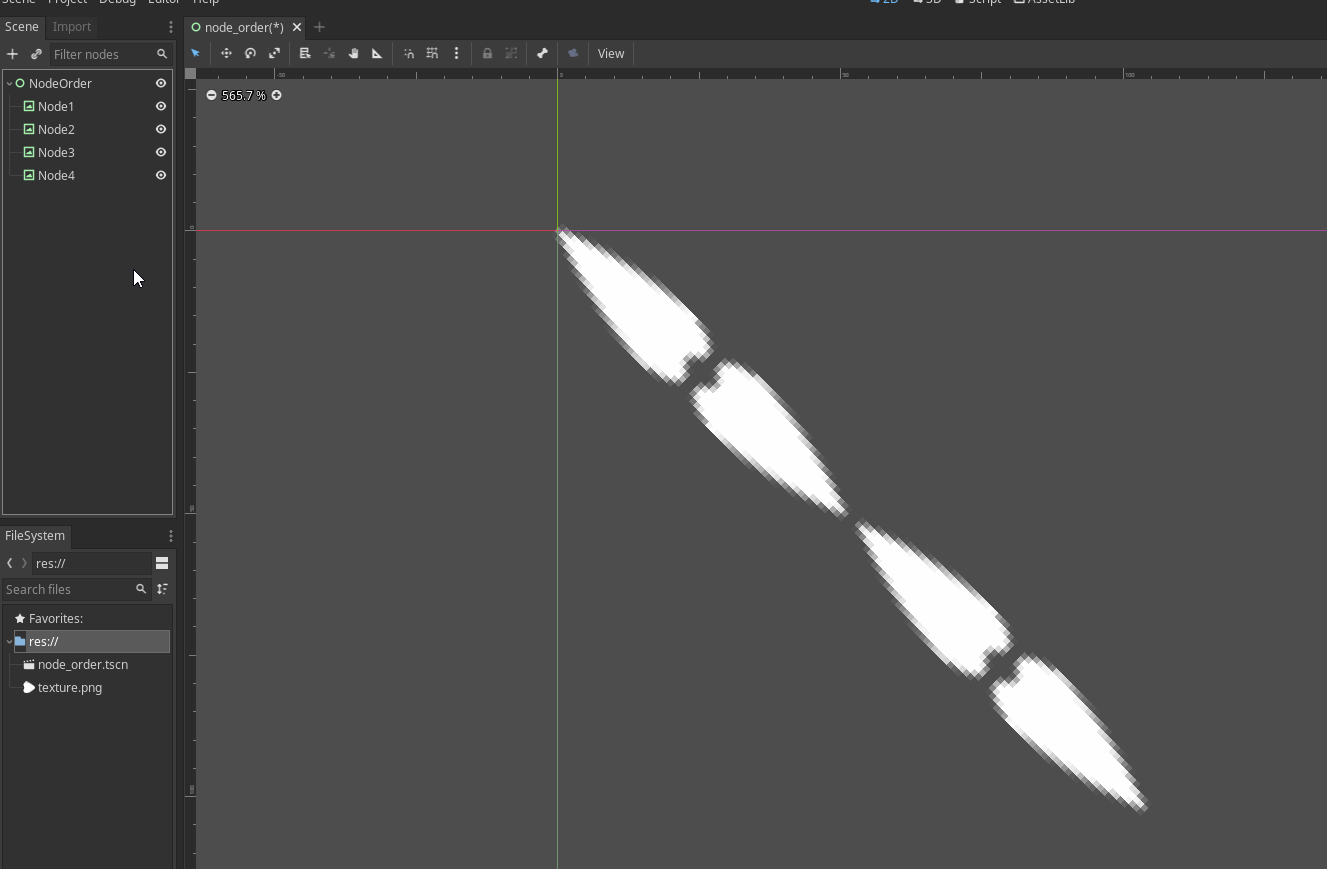Switch to Move Mode in the toolbar
This screenshot has width=1327, height=869.
[227, 53]
